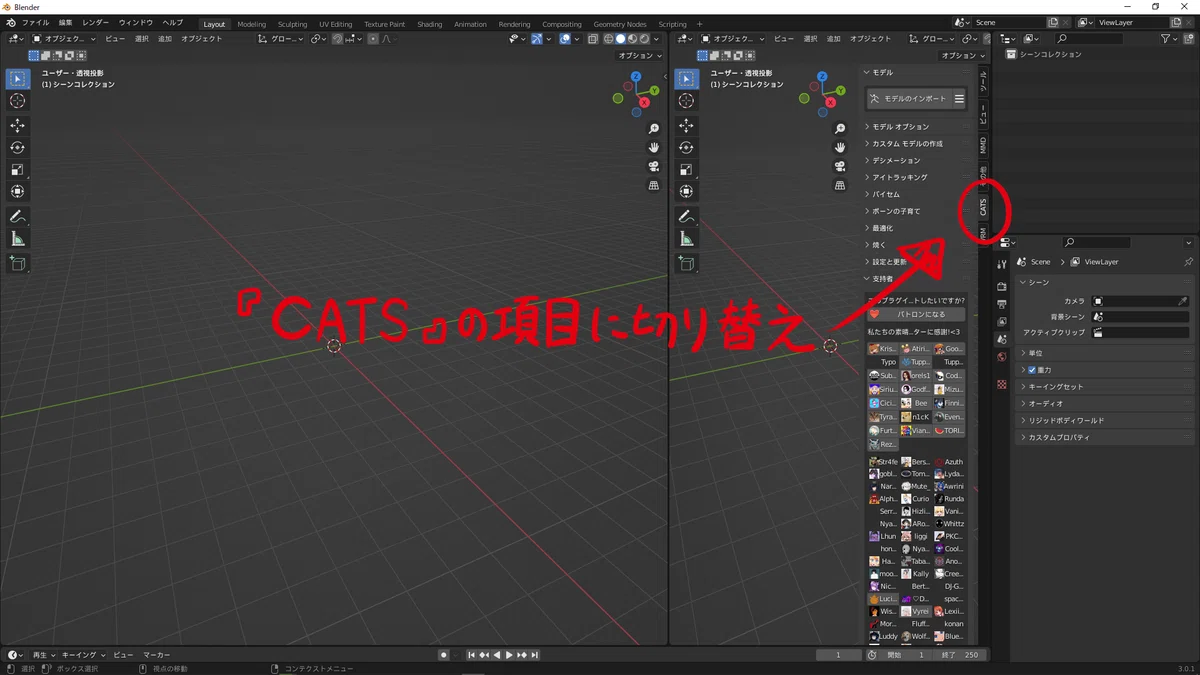This screenshot has height=675, width=1200.
Task: Jump to the last frame in timeline
Action: 535,655
